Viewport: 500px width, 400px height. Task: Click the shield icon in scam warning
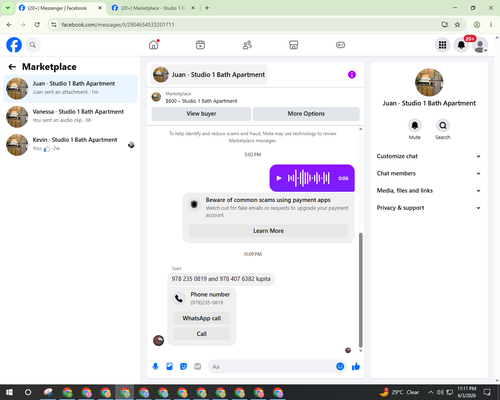pyautogui.click(x=194, y=204)
